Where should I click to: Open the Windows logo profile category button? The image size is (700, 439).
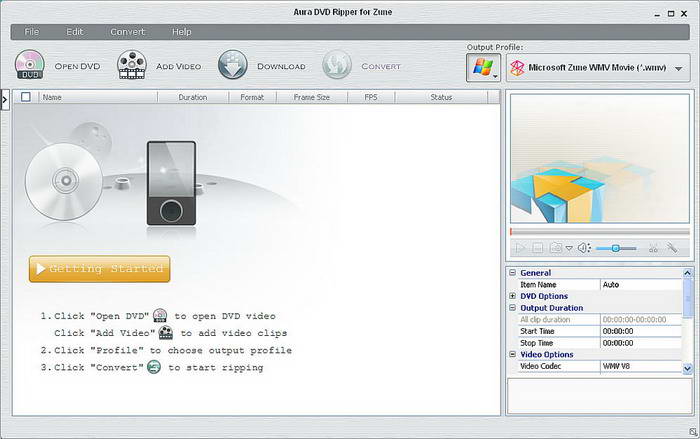pyautogui.click(x=483, y=68)
